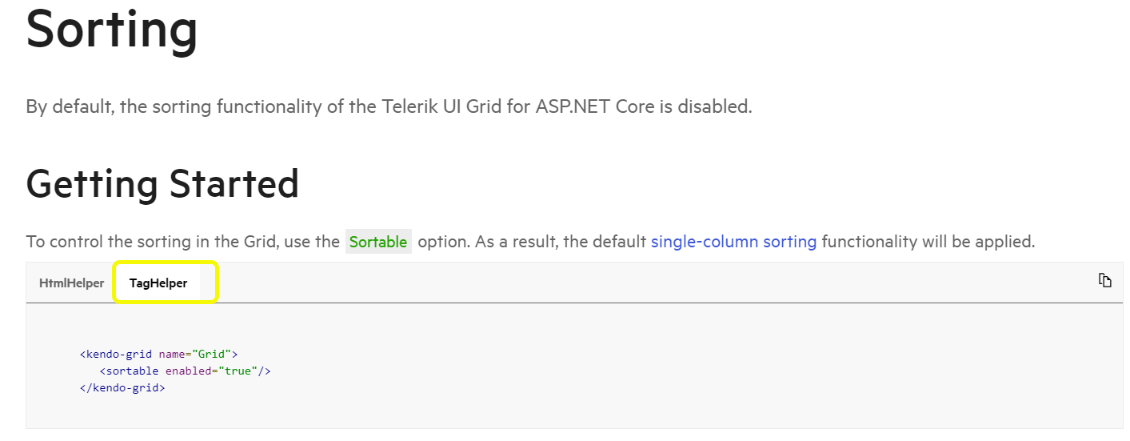Click the Sorting page title
The width and height of the screenshot is (1130, 441).
tap(111, 30)
